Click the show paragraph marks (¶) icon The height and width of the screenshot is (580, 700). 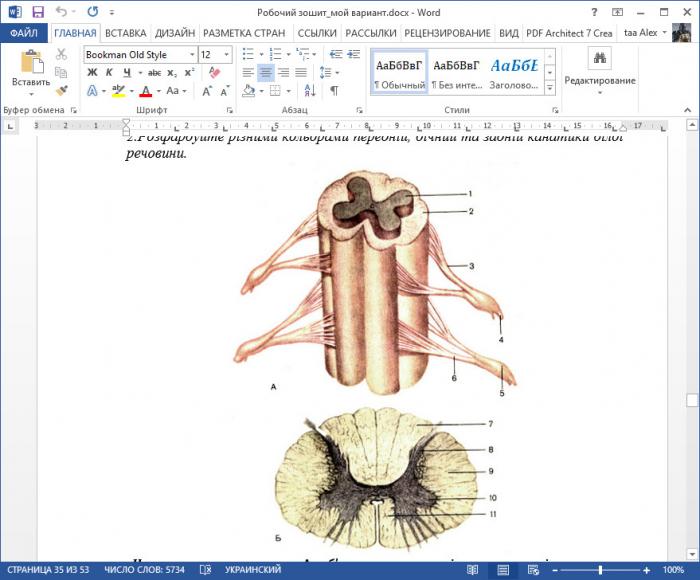coord(334,91)
